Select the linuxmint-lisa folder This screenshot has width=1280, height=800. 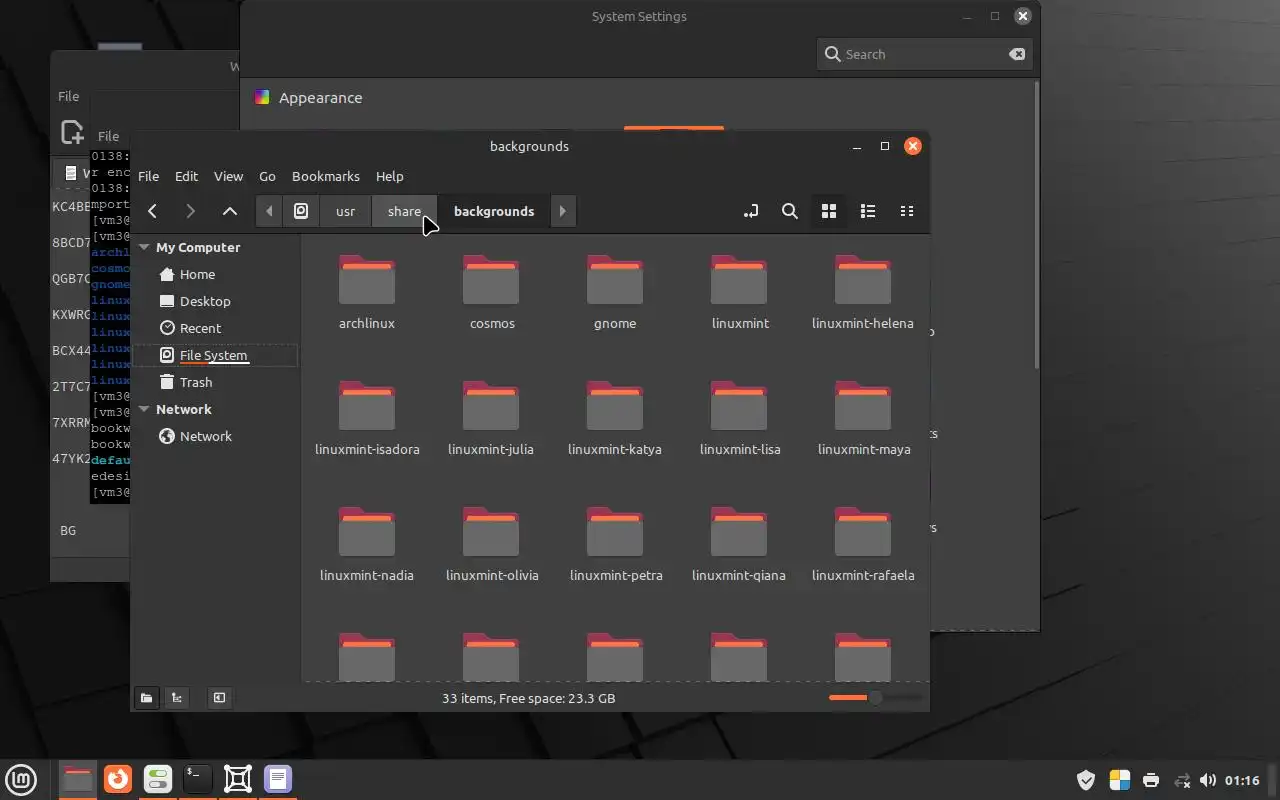coord(739,418)
